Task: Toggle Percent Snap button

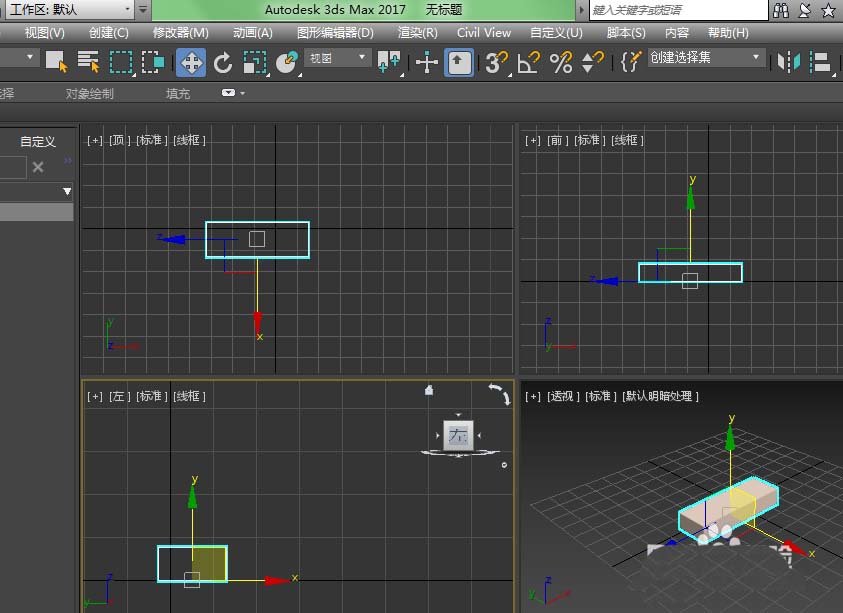Action: coord(561,62)
